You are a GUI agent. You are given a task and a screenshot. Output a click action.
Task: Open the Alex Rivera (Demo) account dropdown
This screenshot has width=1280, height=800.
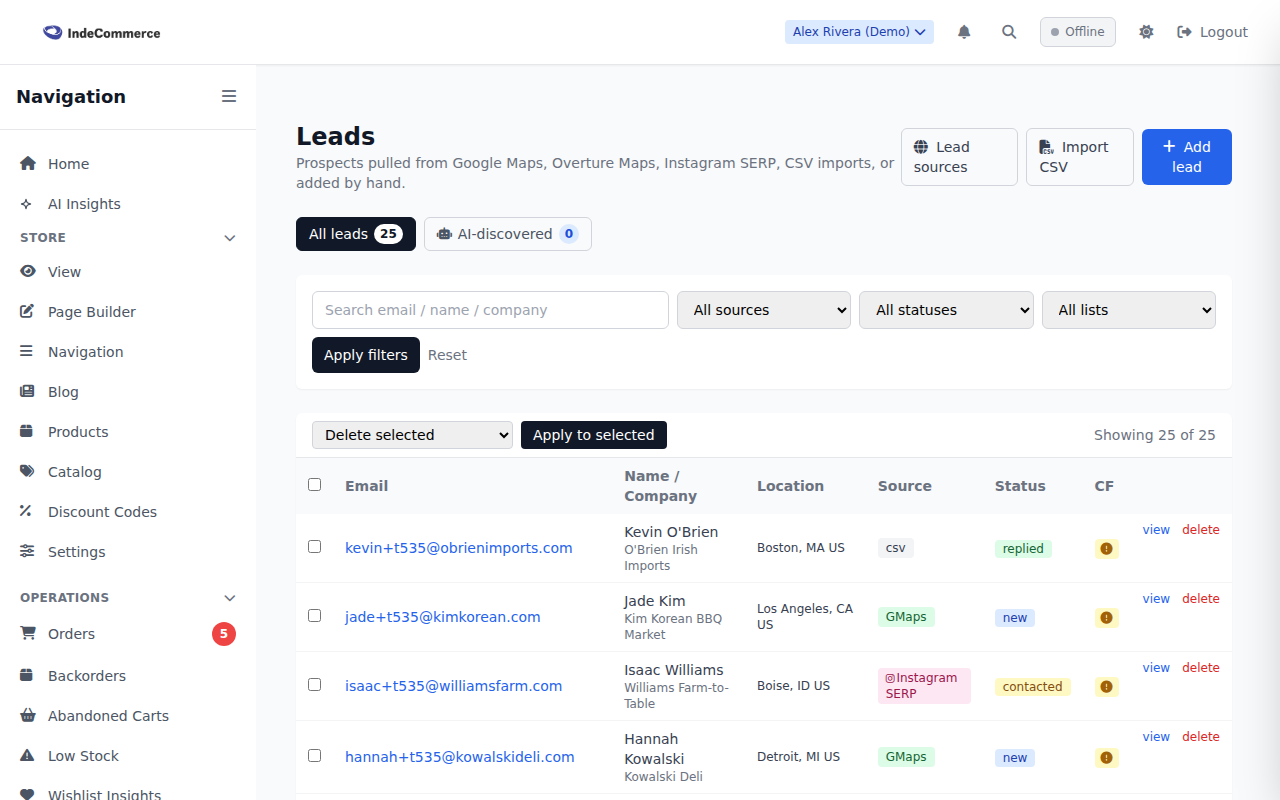(x=859, y=32)
